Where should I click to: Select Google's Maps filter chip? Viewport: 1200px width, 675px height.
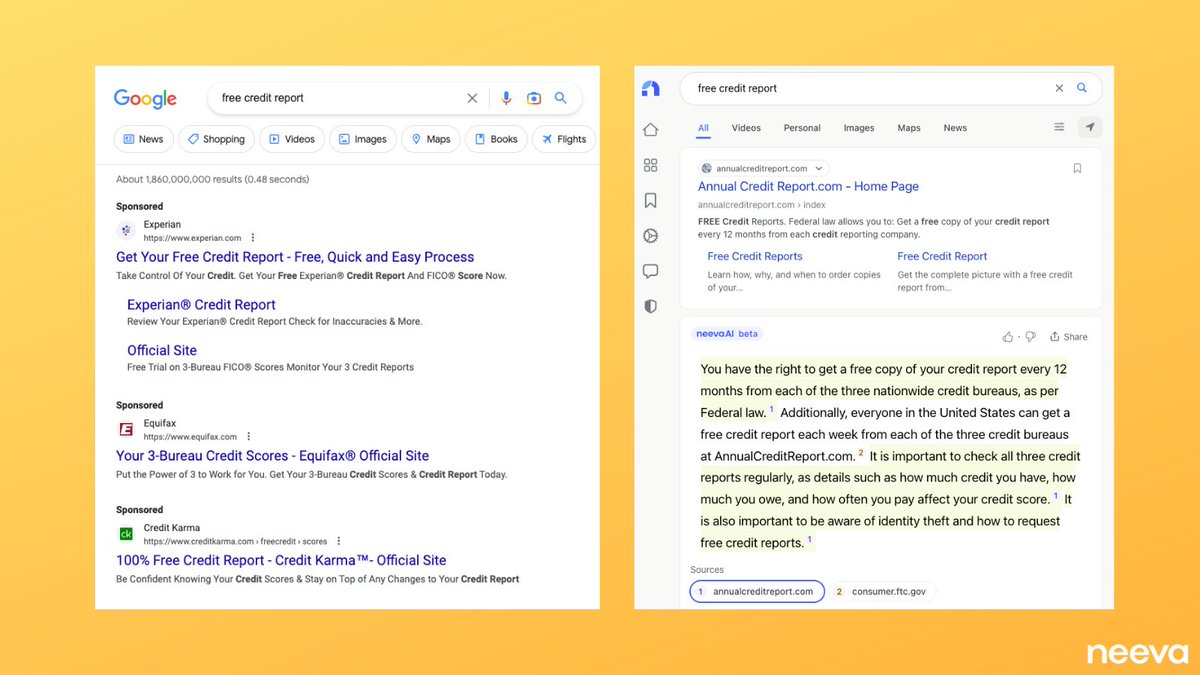pos(430,139)
